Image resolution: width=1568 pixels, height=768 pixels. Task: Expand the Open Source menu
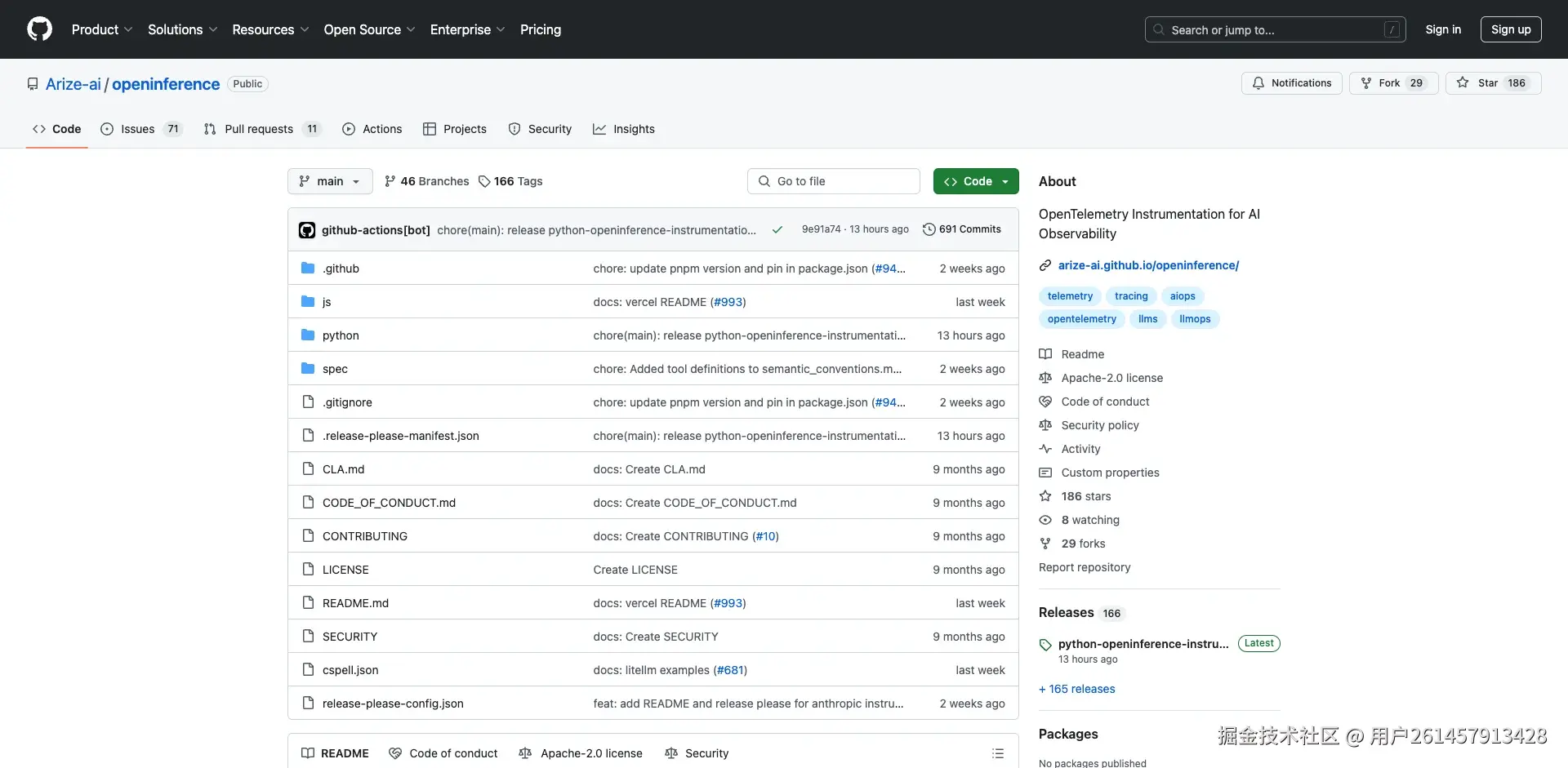point(370,29)
